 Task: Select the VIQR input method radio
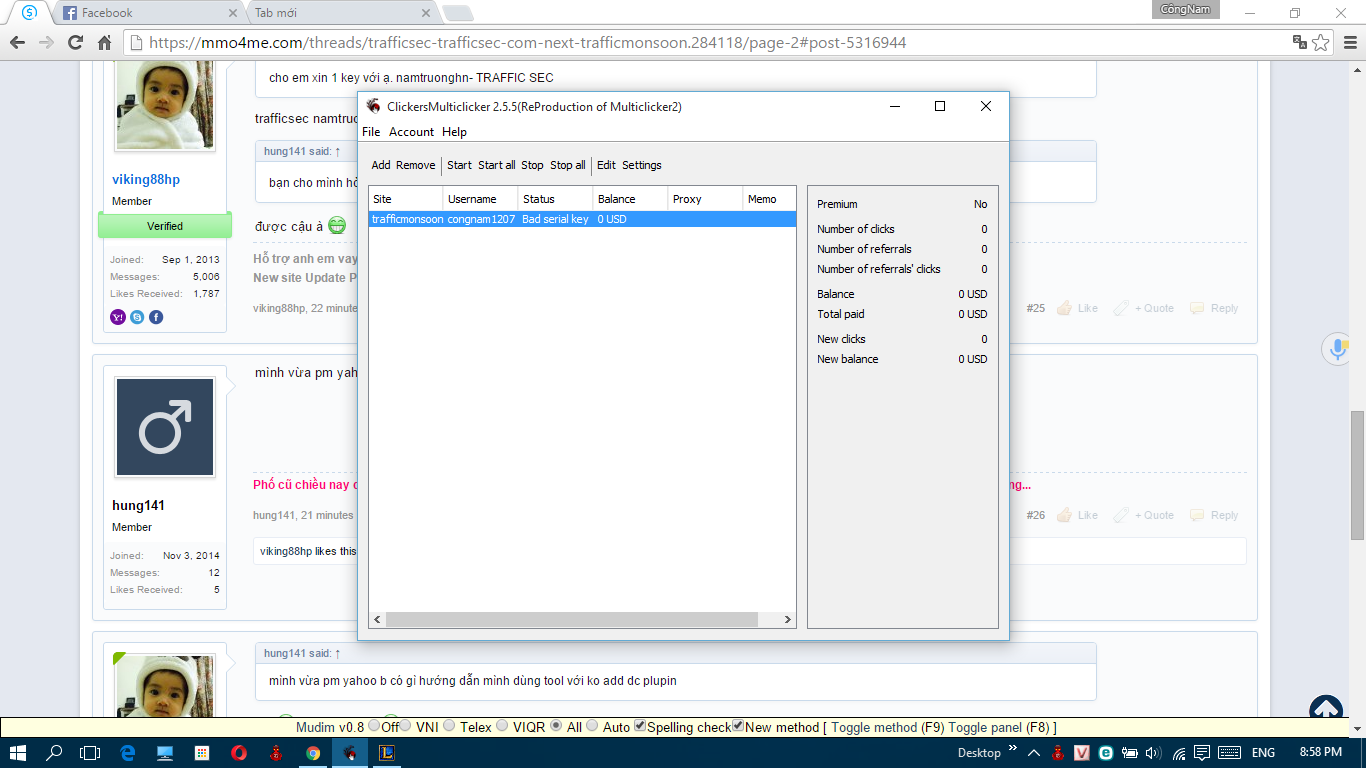[x=502, y=726]
